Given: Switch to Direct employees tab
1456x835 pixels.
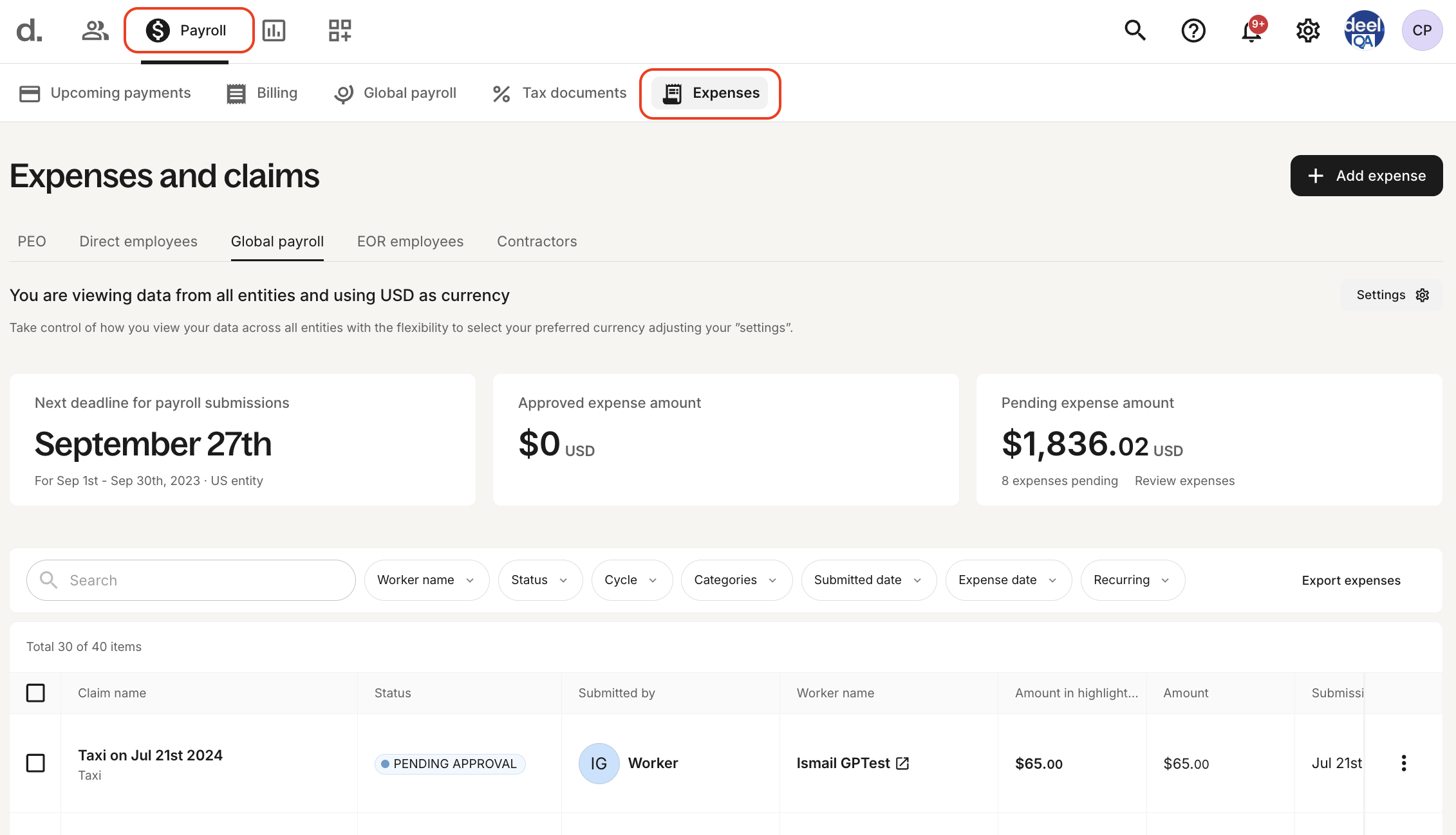Looking at the screenshot, I should (138, 241).
